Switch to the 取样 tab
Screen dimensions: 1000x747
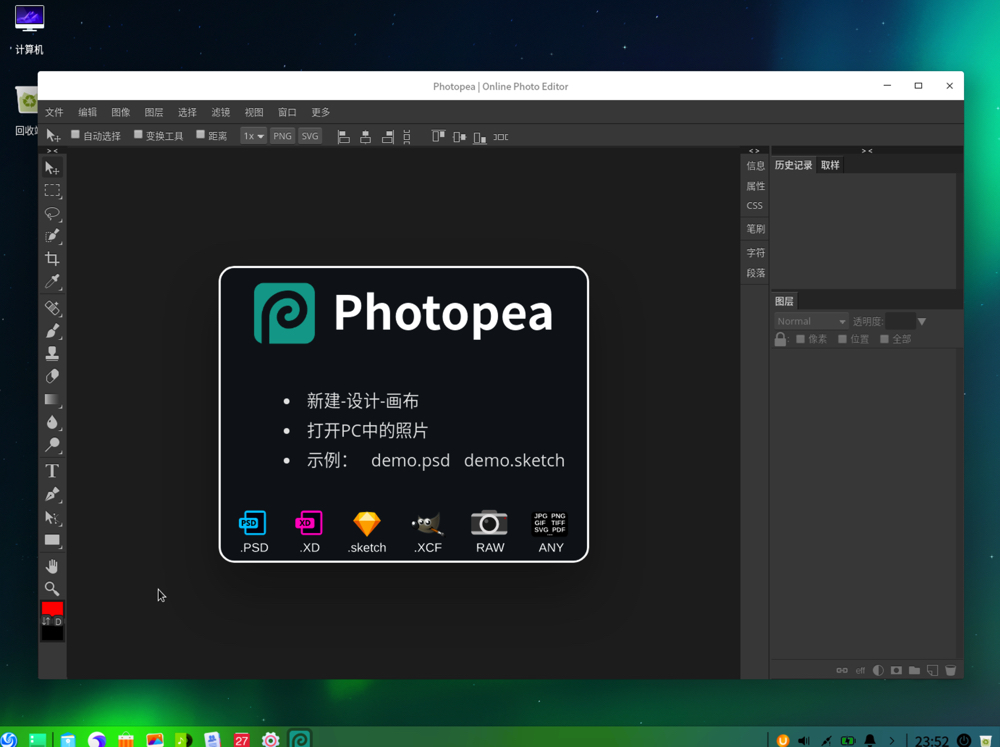tap(830, 165)
